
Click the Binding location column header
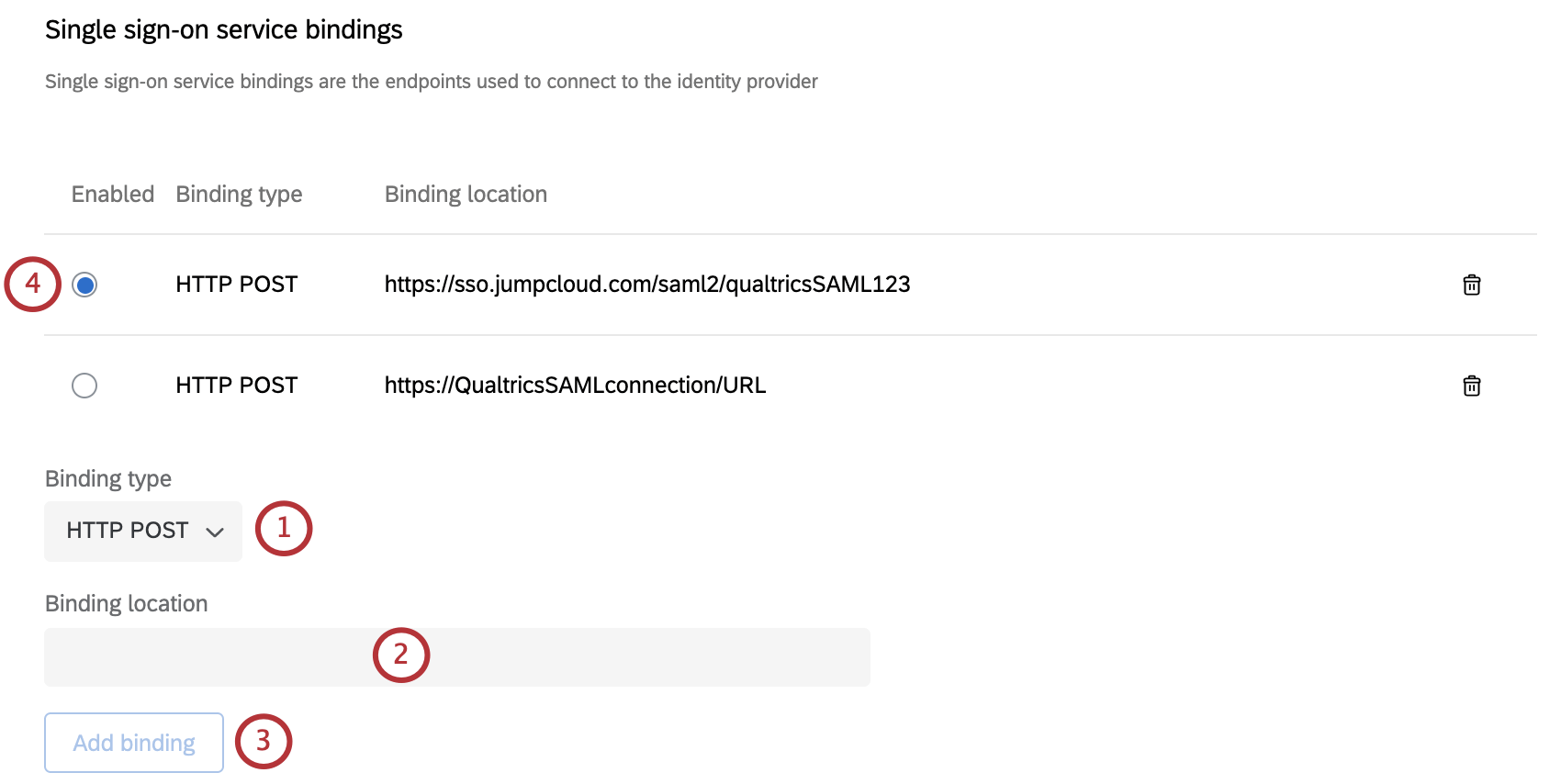(x=465, y=194)
